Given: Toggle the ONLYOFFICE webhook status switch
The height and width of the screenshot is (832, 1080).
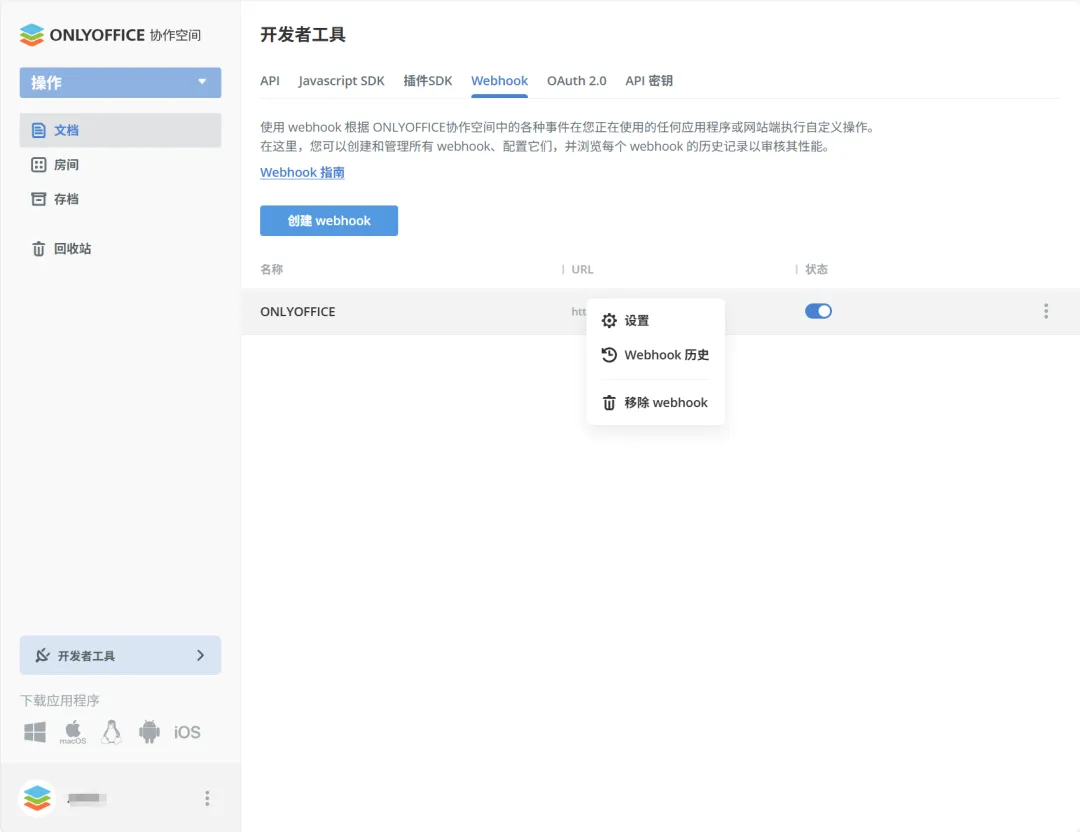Looking at the screenshot, I should pos(818,311).
